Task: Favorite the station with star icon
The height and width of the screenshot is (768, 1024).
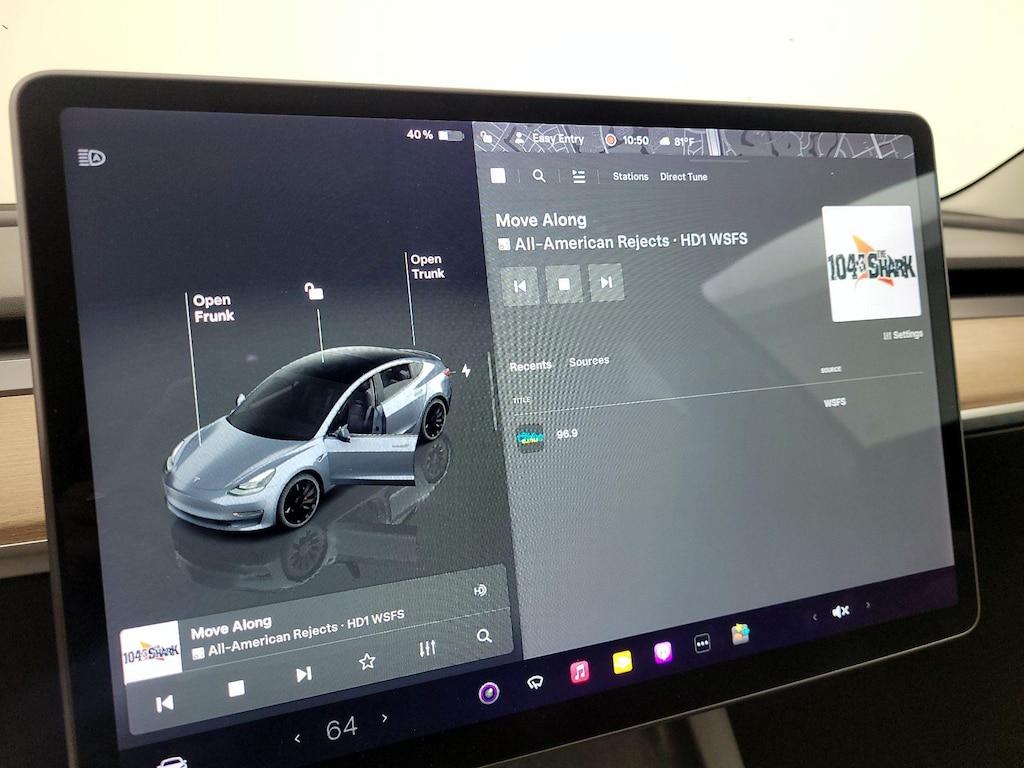Action: [x=367, y=661]
